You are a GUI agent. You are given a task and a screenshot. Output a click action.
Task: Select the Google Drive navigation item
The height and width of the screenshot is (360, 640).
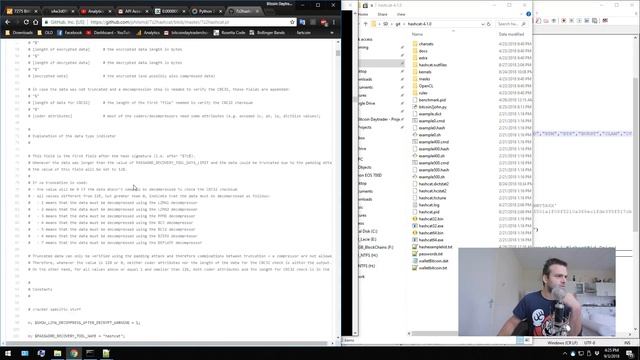pos(367,103)
